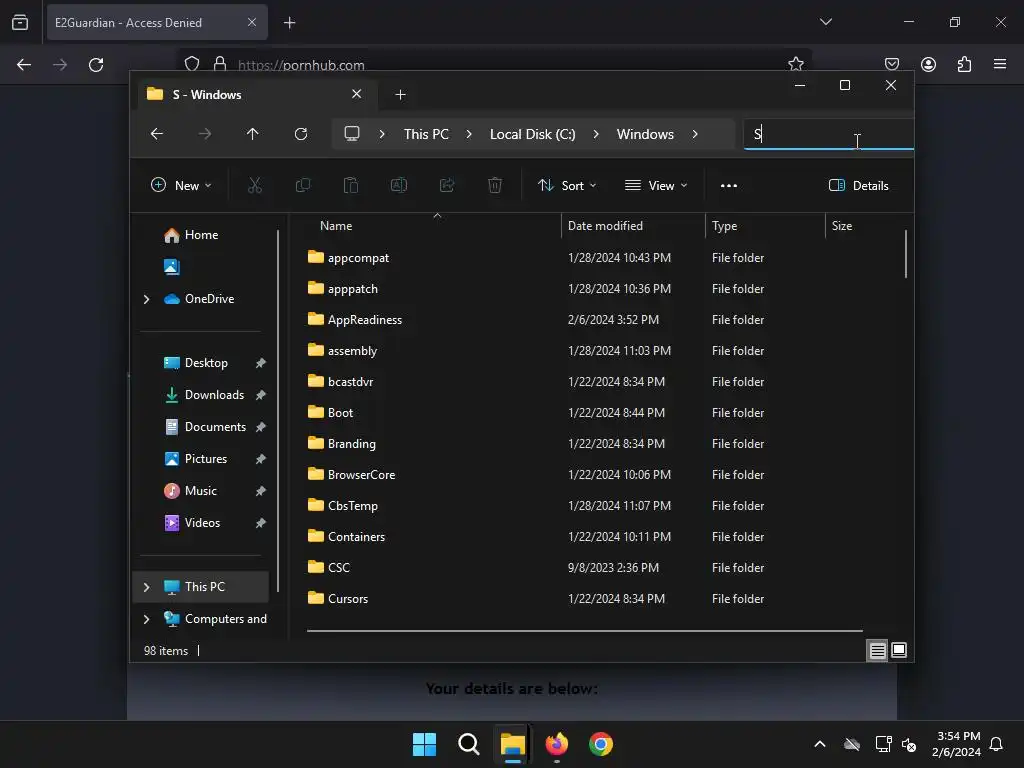This screenshot has width=1024, height=768.
Task: Select the BrowserCore folder
Action: (361, 475)
